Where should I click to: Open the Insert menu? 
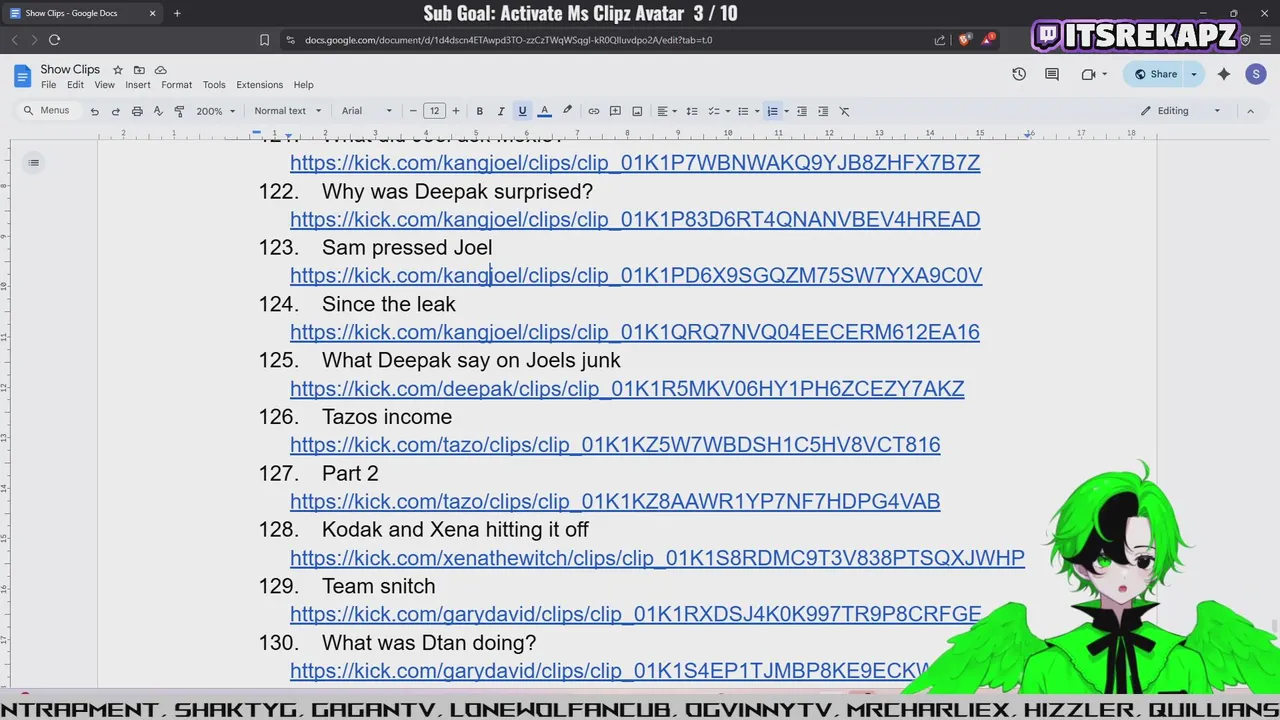click(138, 85)
